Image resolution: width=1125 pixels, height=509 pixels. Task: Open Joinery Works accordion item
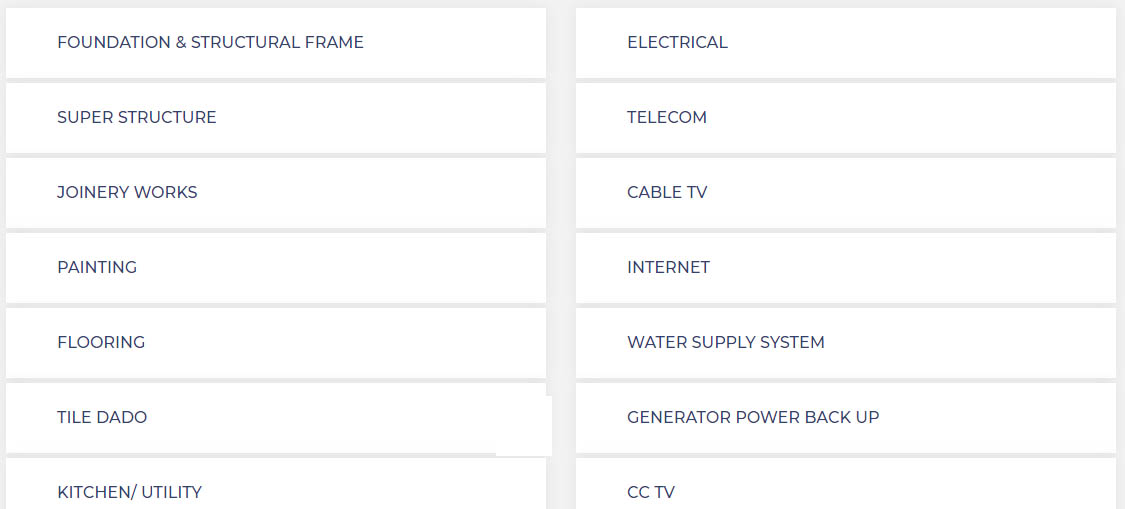276,192
